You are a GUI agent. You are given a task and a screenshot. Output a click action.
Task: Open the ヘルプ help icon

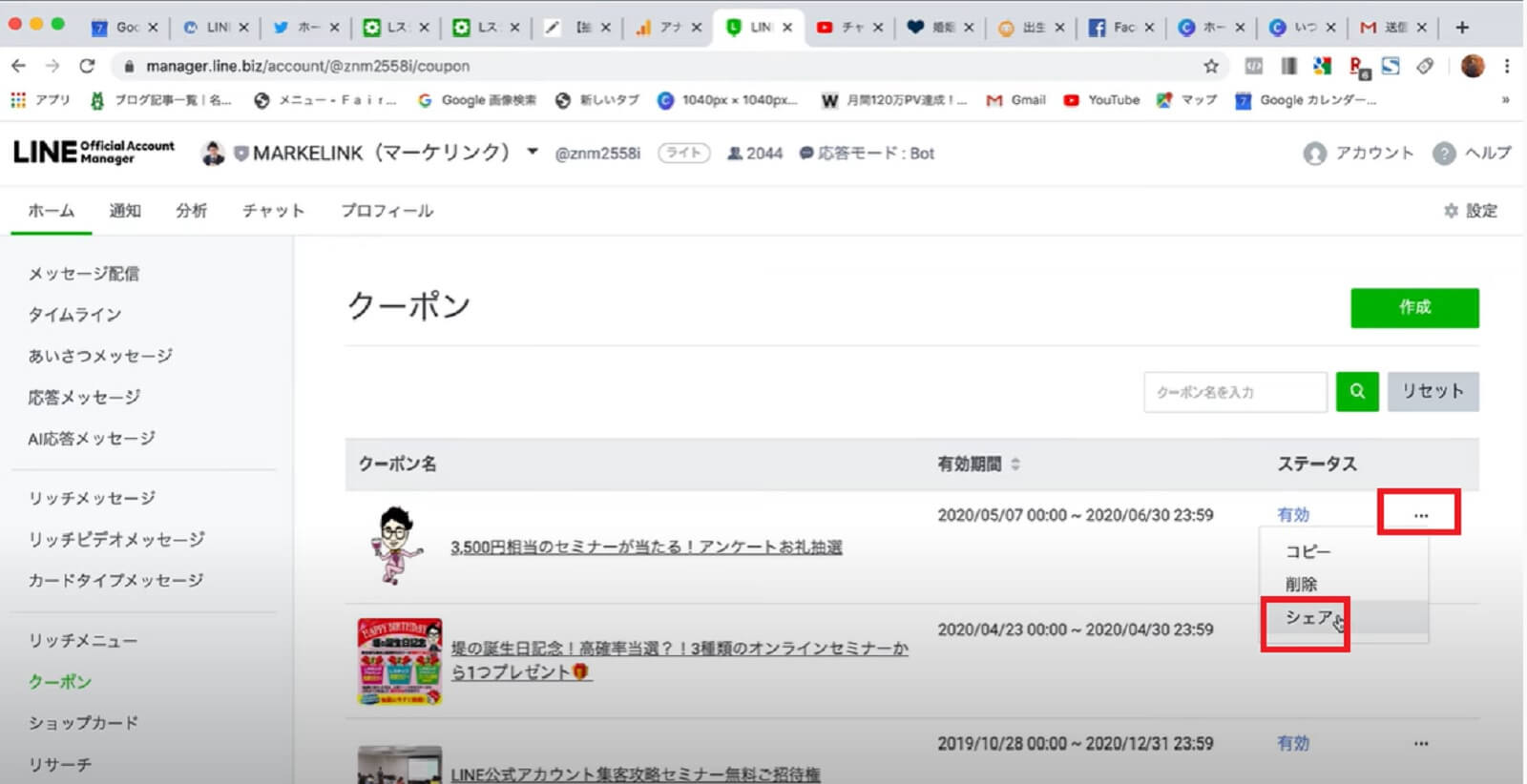pyautogui.click(x=1444, y=154)
